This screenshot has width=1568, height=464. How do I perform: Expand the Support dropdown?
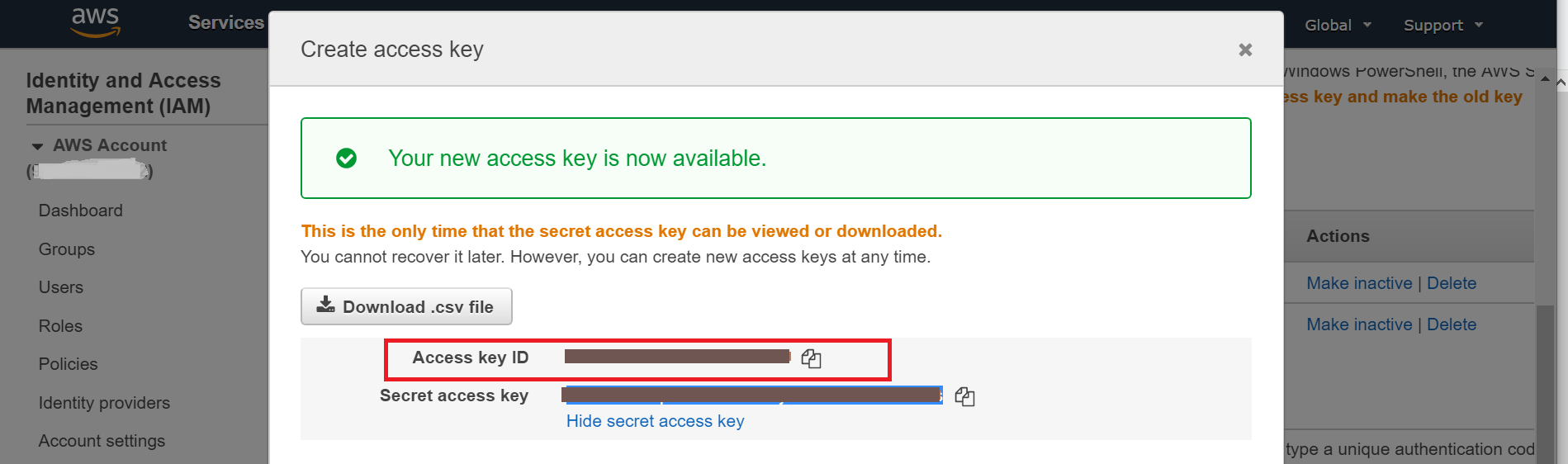[x=1442, y=26]
